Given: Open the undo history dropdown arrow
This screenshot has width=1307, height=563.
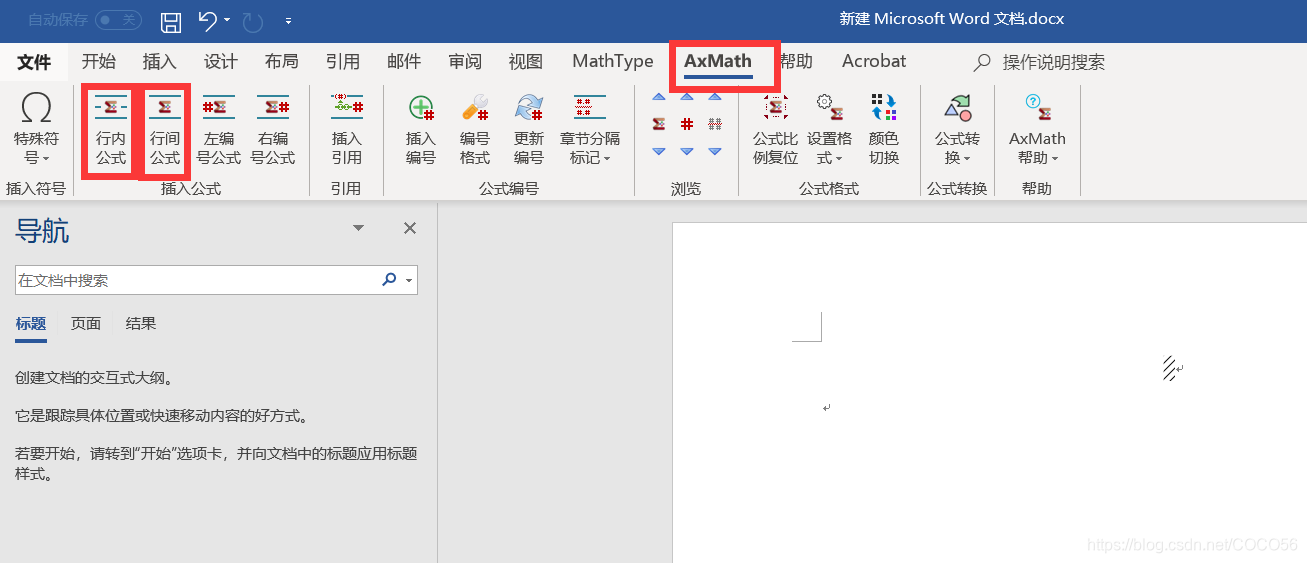Looking at the screenshot, I should (227, 20).
